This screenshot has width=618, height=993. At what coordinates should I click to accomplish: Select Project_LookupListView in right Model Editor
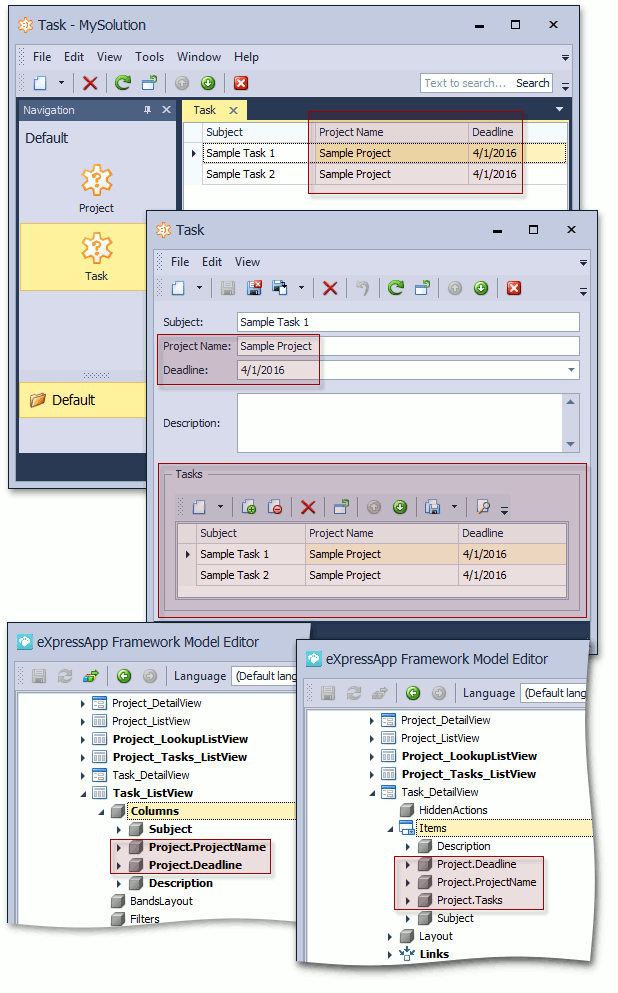click(469, 756)
